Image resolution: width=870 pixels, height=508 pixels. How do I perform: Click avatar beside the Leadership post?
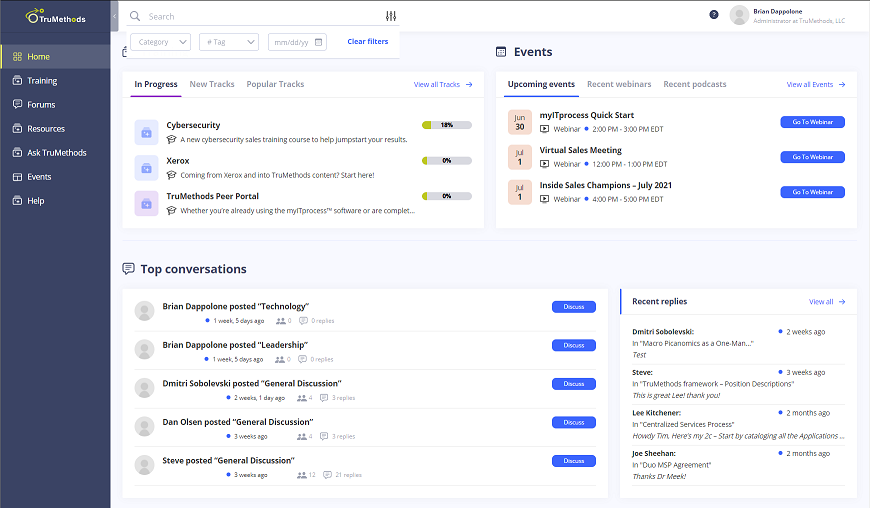144,349
